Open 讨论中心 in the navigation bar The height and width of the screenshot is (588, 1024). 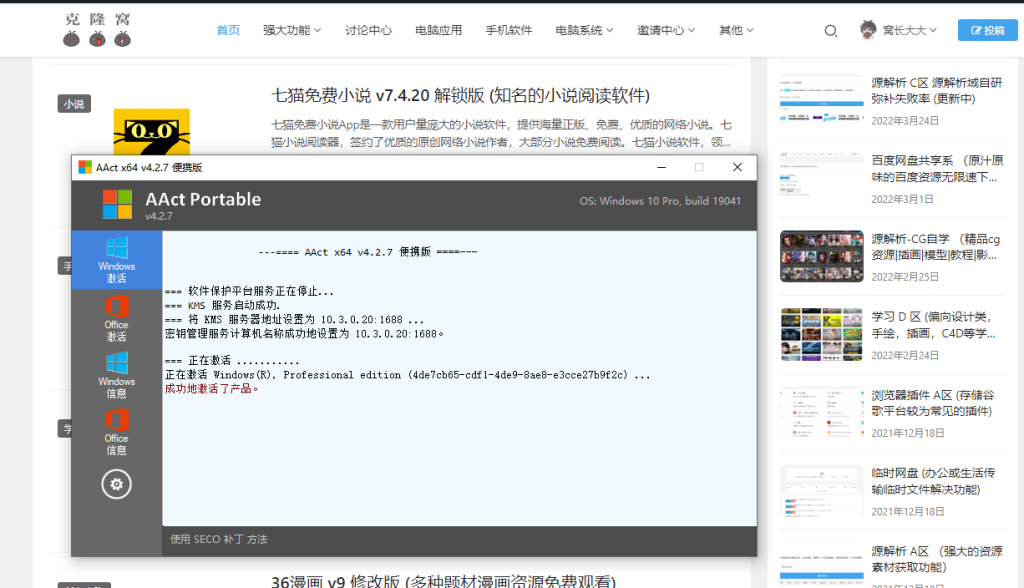click(368, 30)
